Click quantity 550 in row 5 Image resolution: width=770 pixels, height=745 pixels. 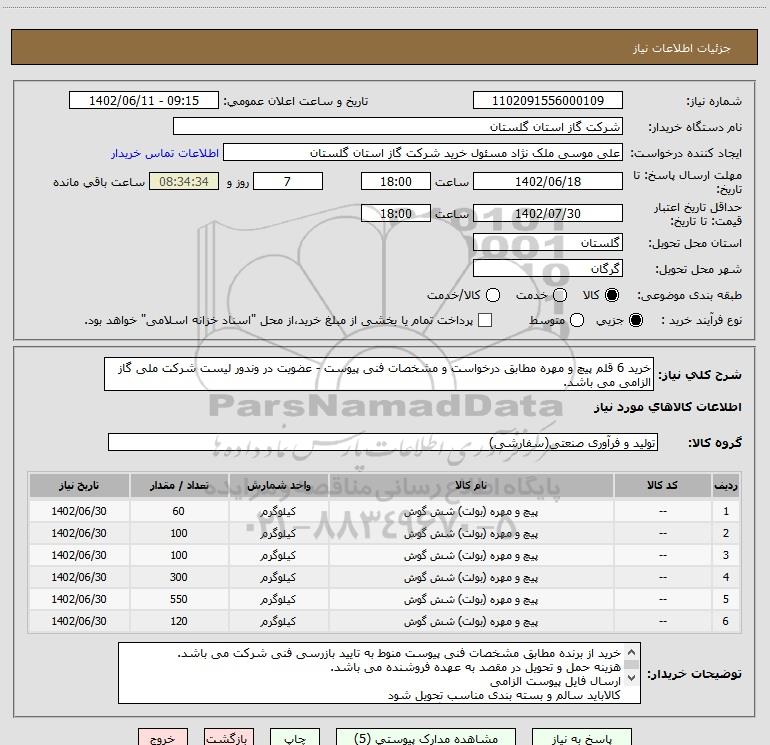click(x=179, y=599)
